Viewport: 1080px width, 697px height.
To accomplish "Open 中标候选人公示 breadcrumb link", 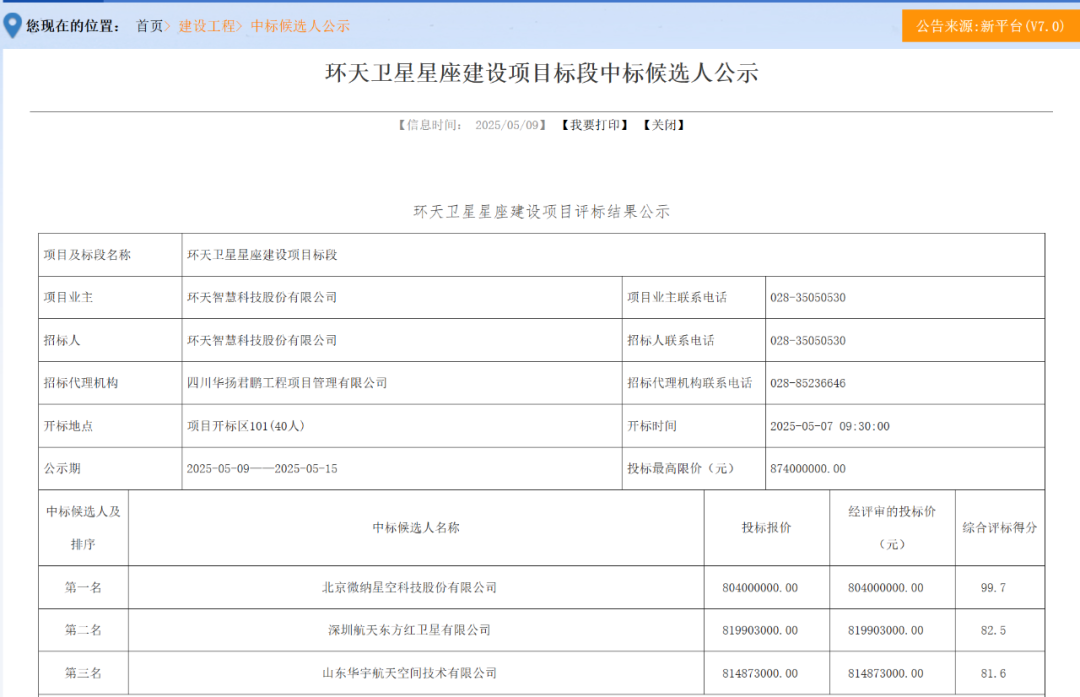I will click(300, 26).
